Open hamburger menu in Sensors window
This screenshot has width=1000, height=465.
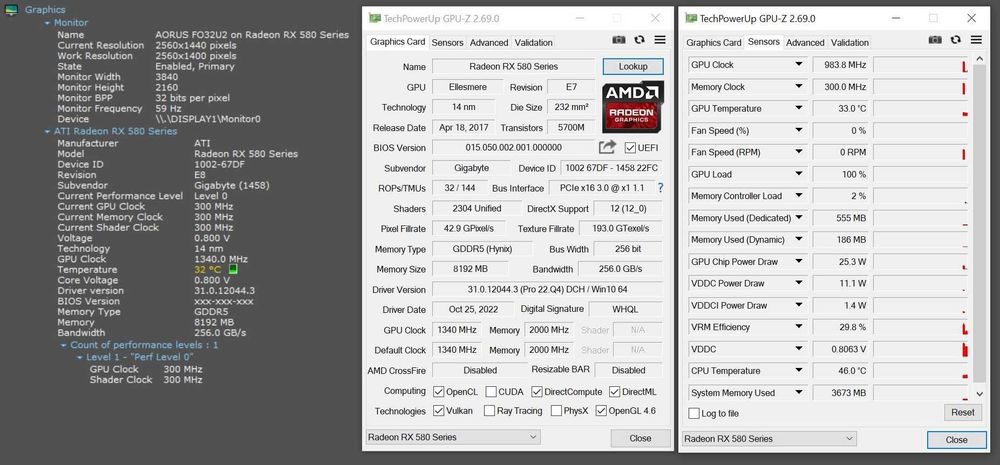tap(976, 40)
